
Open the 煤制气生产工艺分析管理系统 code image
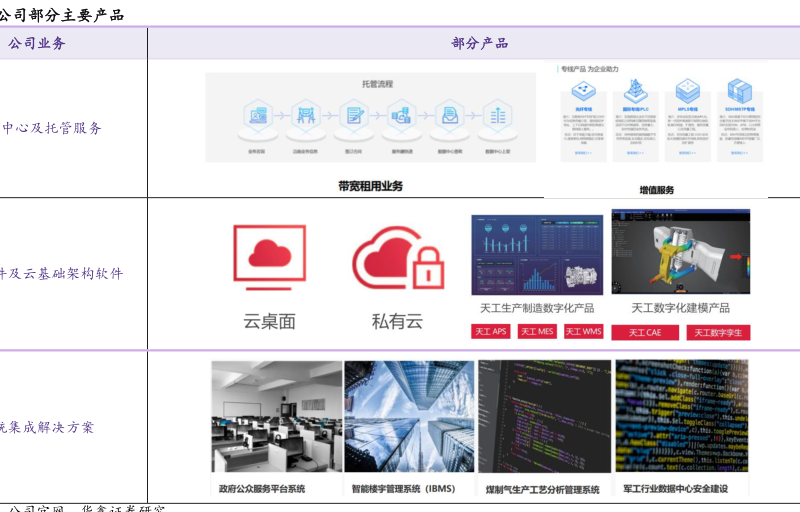pos(544,416)
